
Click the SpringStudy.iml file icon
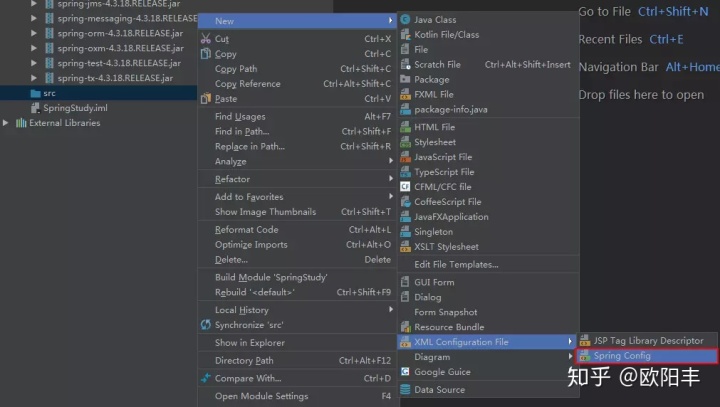point(35,108)
